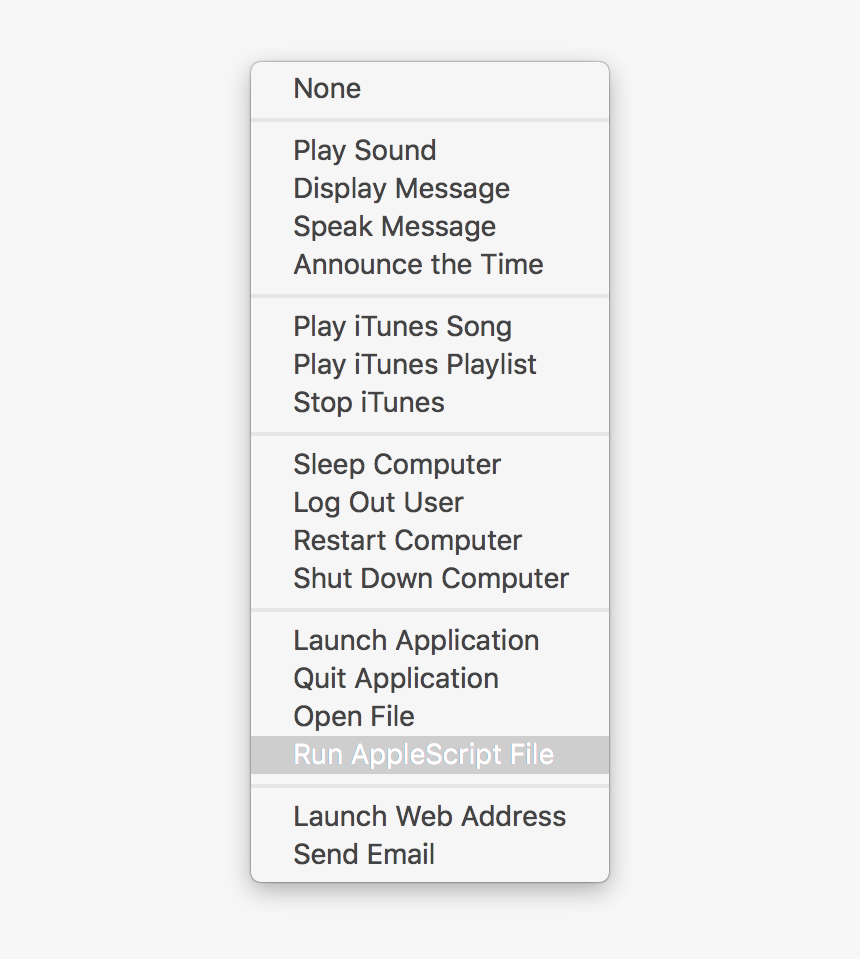Choose Stop iTunes
The height and width of the screenshot is (959, 860).
tap(369, 402)
